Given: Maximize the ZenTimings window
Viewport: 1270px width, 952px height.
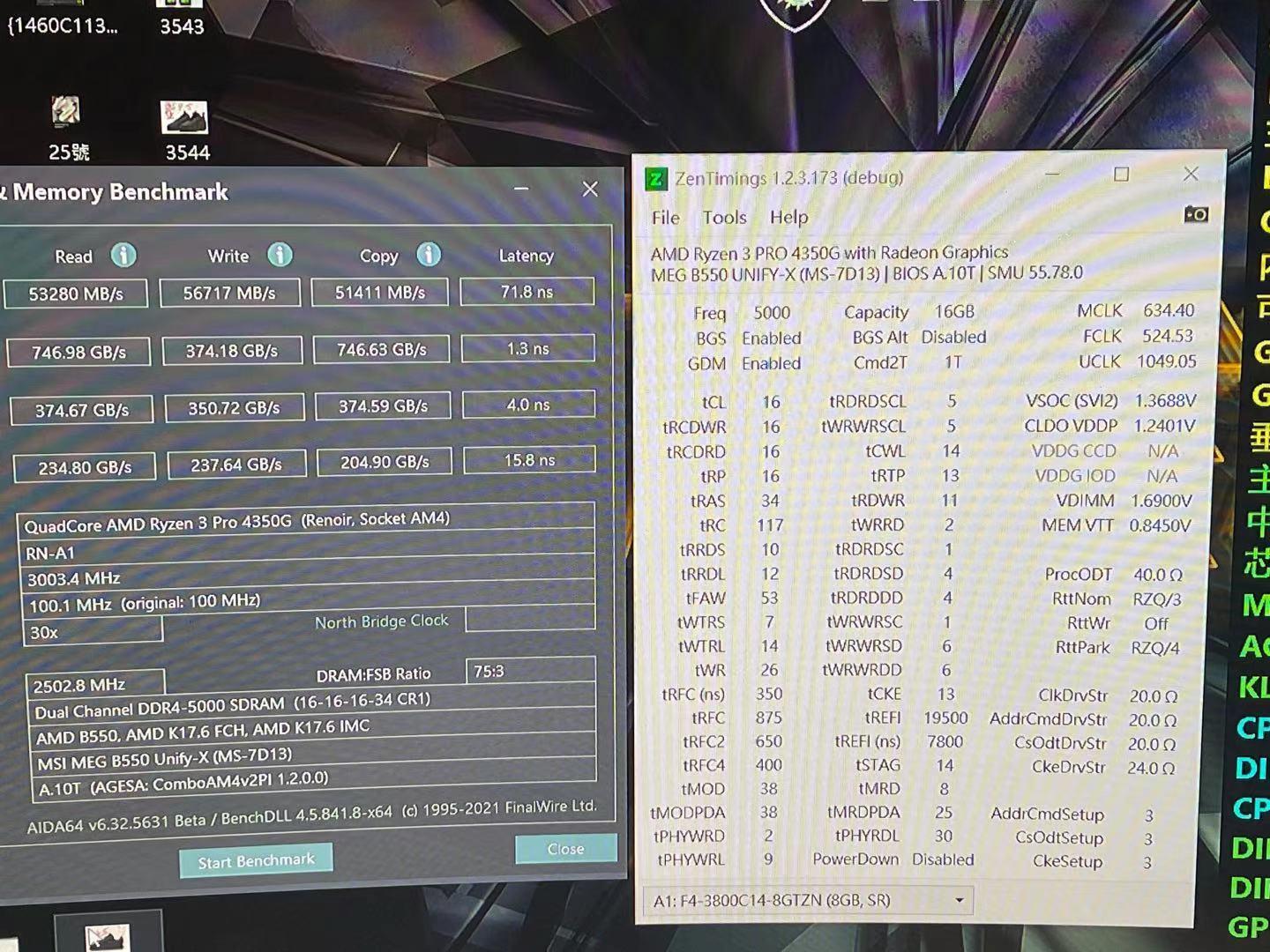Looking at the screenshot, I should point(1121,175).
